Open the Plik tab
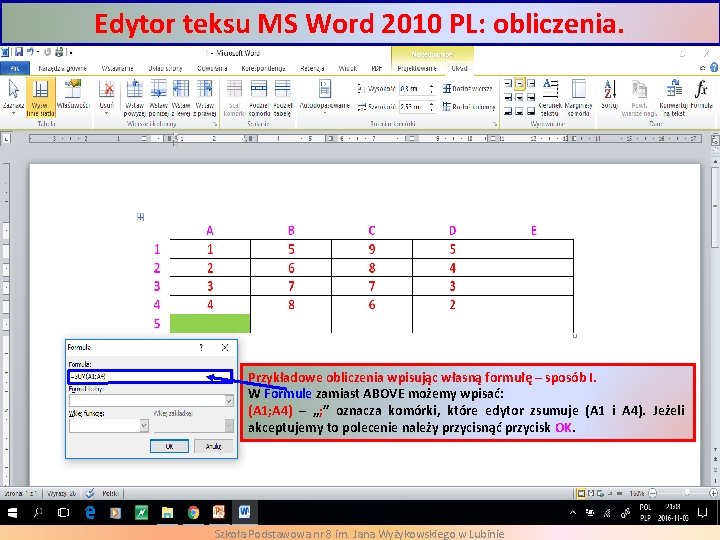Viewport: 720px width, 540px height. [x=15, y=68]
